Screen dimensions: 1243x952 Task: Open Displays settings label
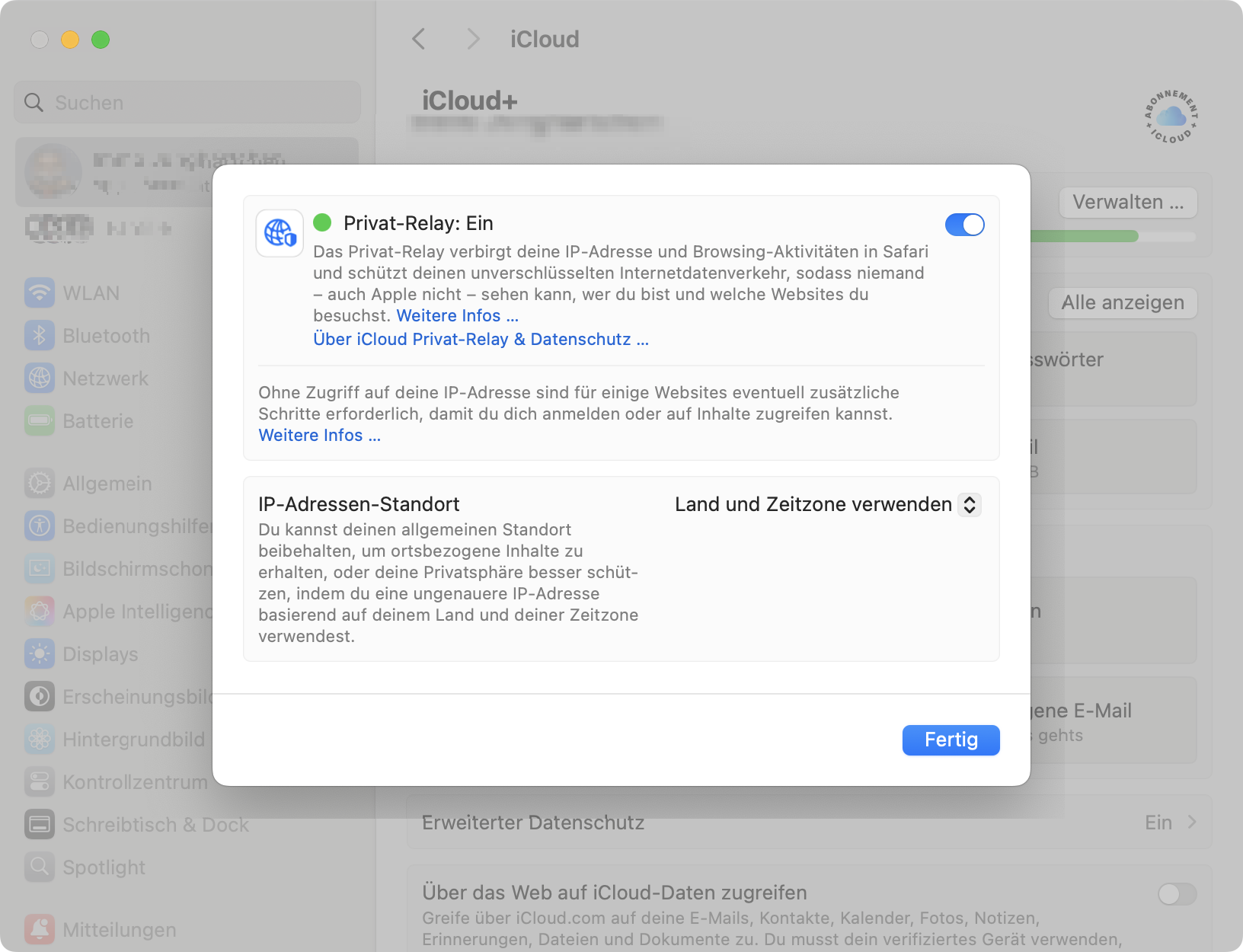tap(101, 654)
